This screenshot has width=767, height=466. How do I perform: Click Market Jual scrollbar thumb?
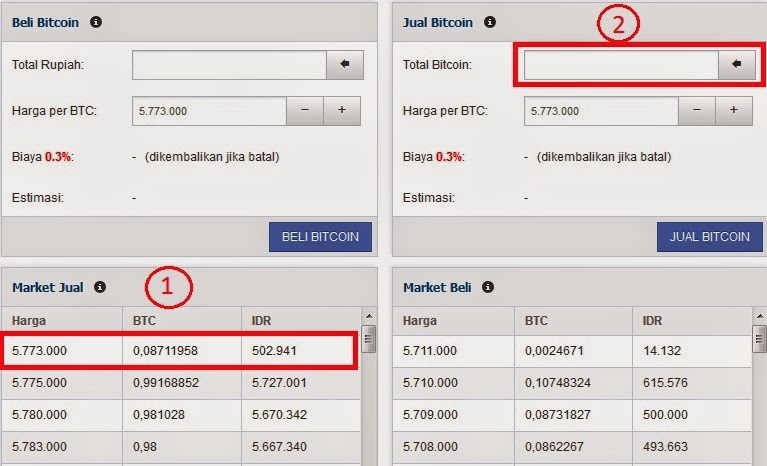tap(369, 338)
